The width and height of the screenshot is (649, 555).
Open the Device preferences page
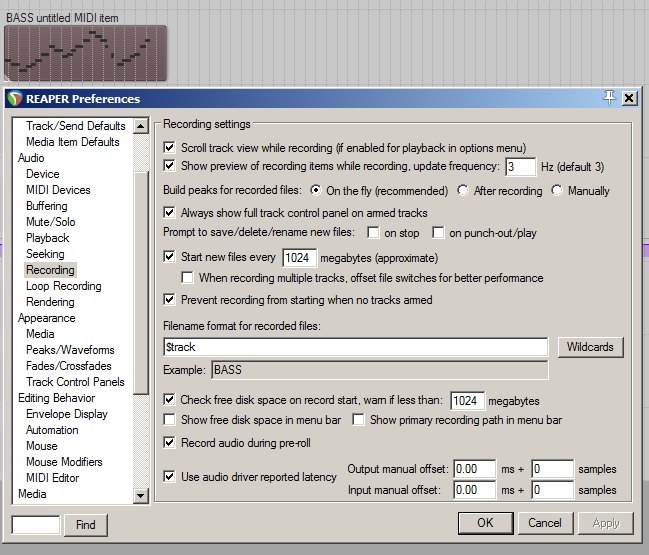tap(43, 174)
